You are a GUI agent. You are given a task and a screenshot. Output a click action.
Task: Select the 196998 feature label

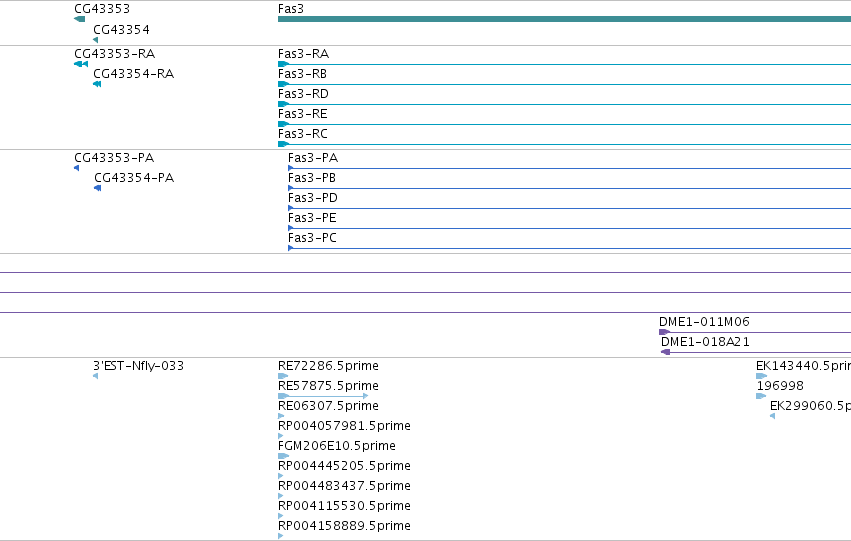click(780, 386)
